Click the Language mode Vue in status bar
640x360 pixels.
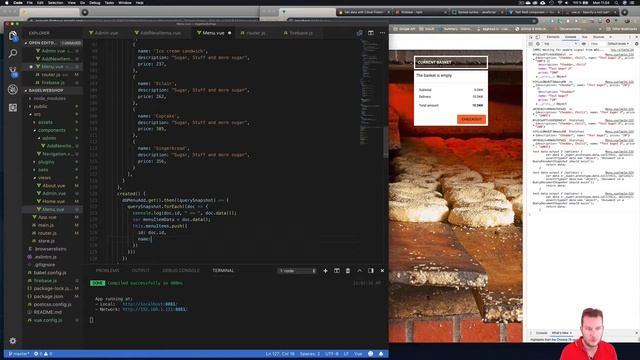358,354
